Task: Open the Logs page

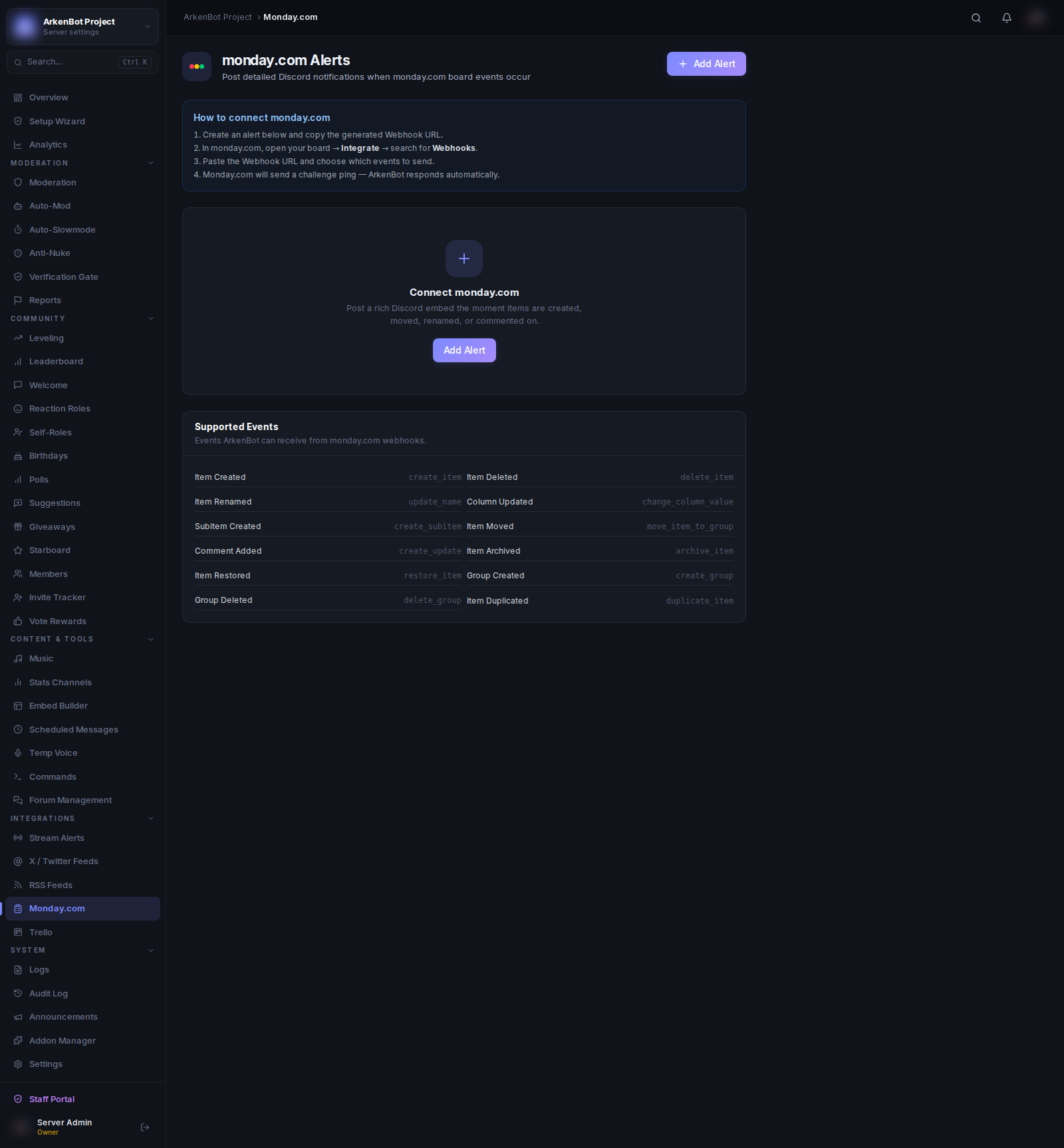Action: (82, 970)
